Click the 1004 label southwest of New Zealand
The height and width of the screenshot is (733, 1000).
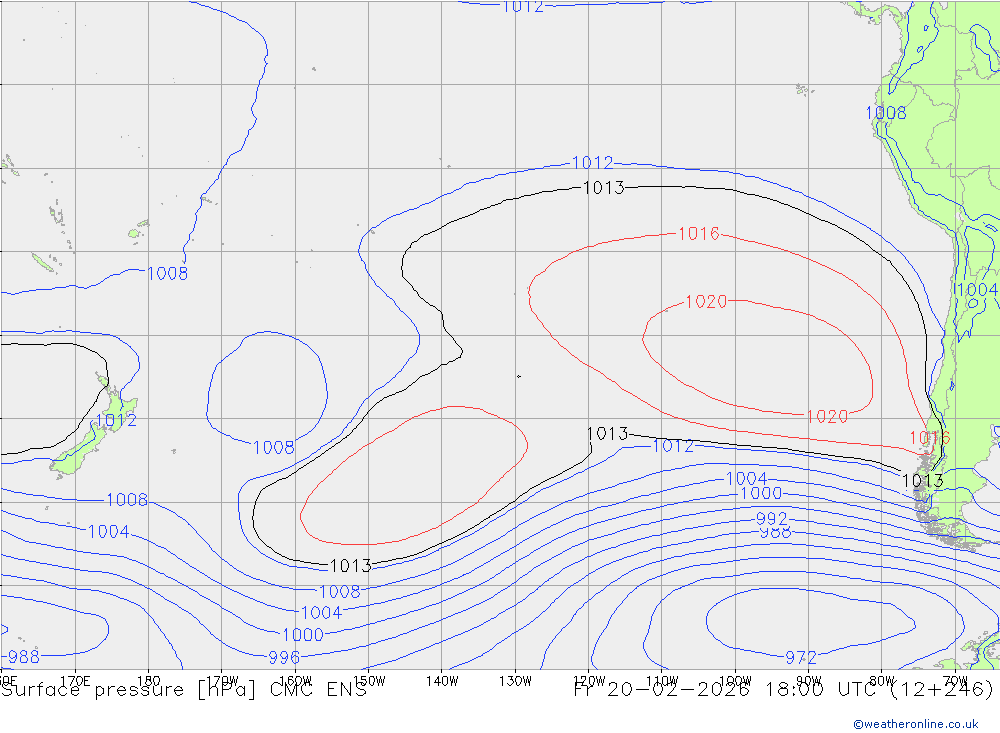108,531
